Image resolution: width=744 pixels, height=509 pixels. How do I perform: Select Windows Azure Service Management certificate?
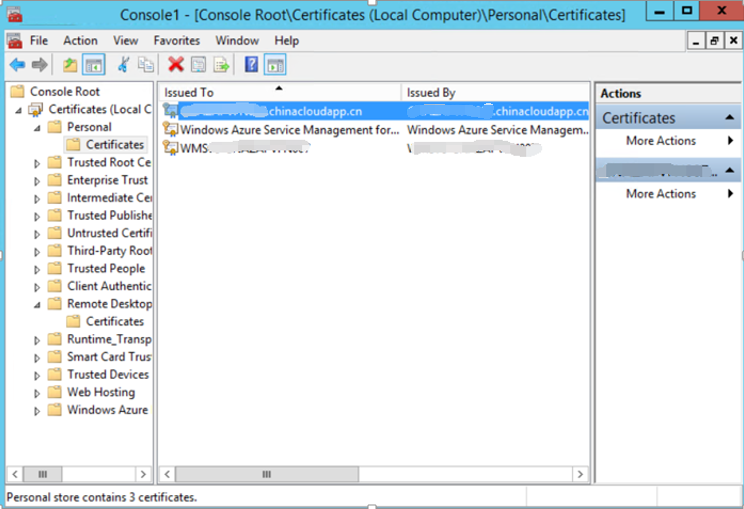coord(288,130)
